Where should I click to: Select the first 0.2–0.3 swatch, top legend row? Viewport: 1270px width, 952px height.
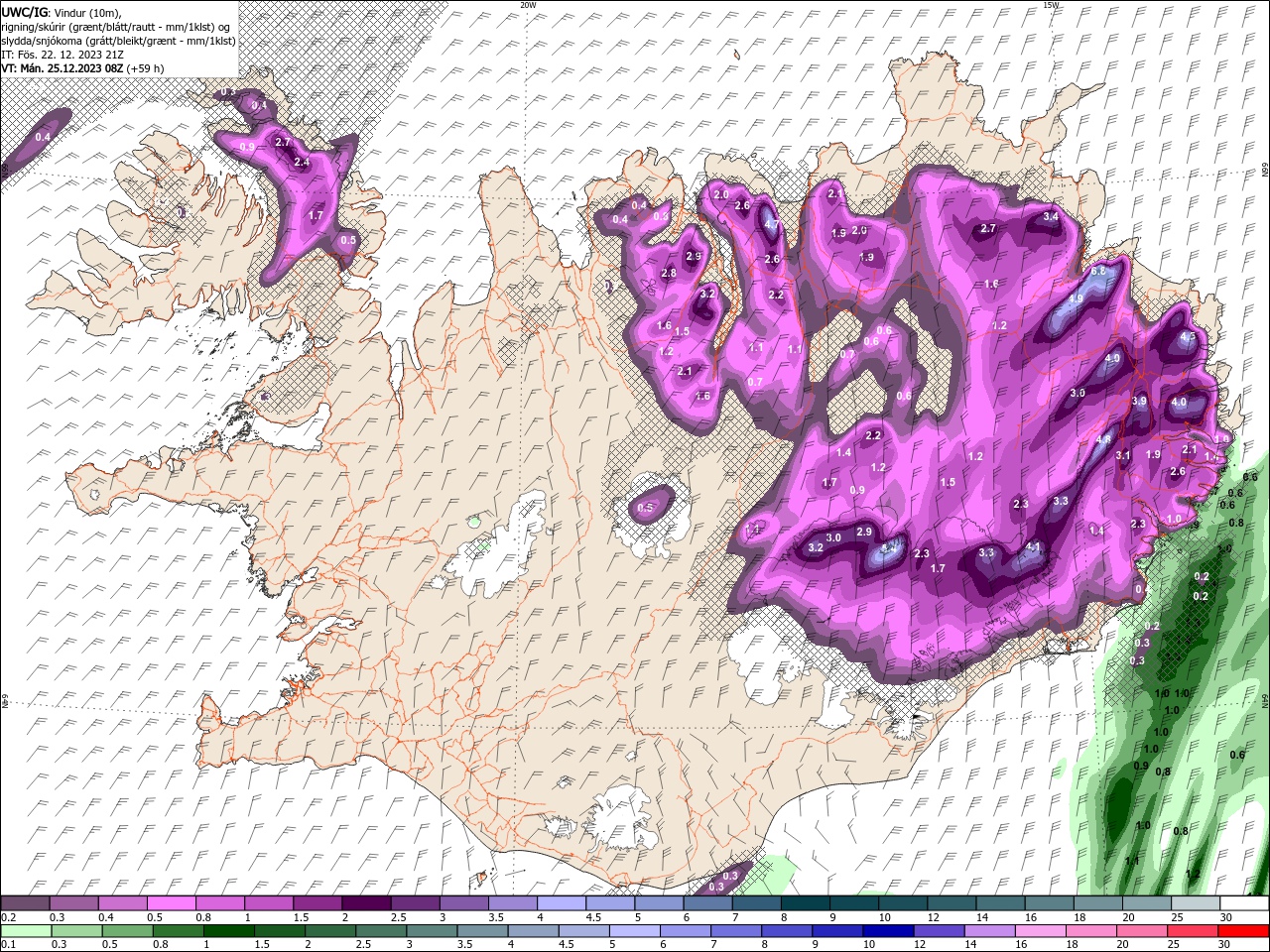[x=25, y=903]
